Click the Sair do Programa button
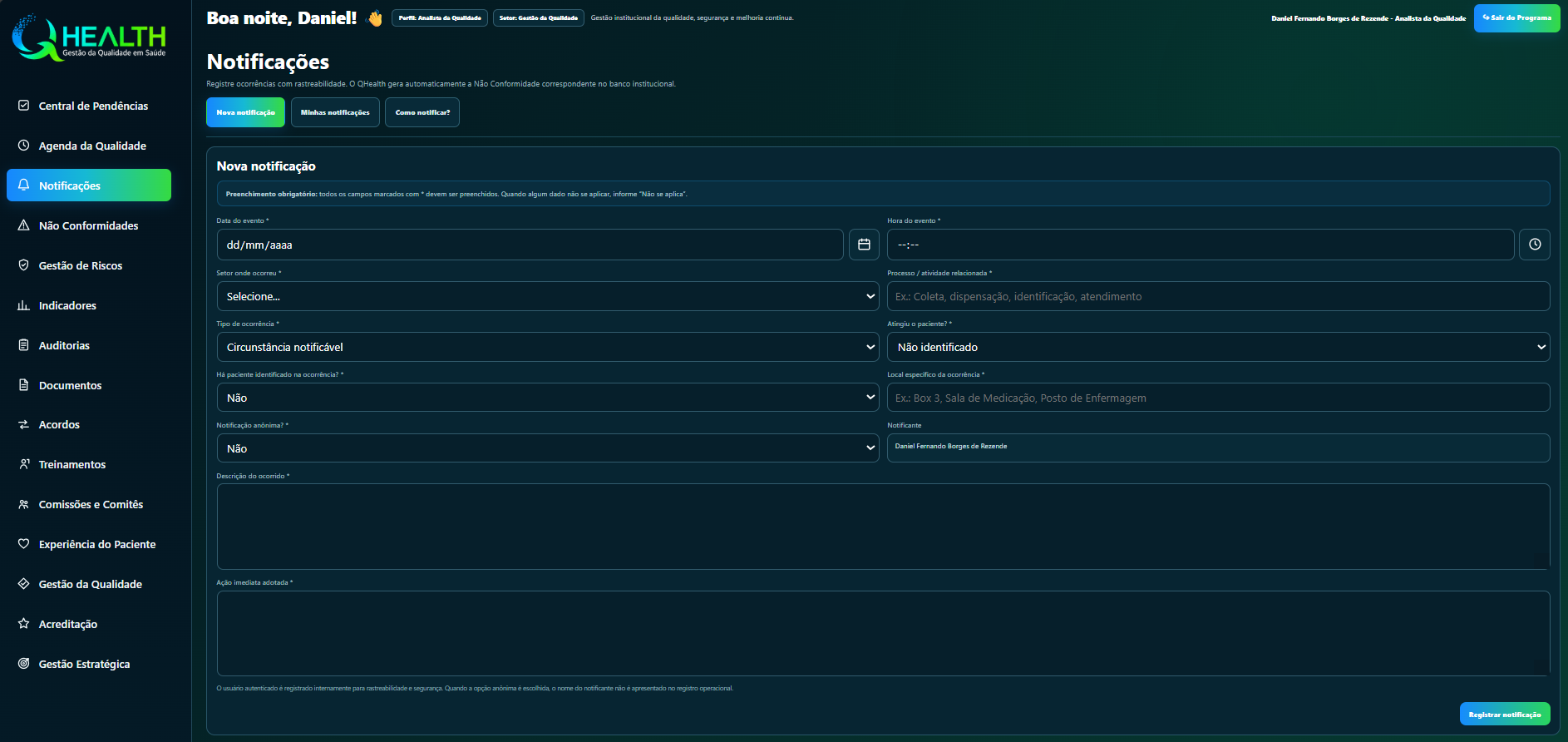This screenshot has height=742, width=1568. pos(1516,17)
